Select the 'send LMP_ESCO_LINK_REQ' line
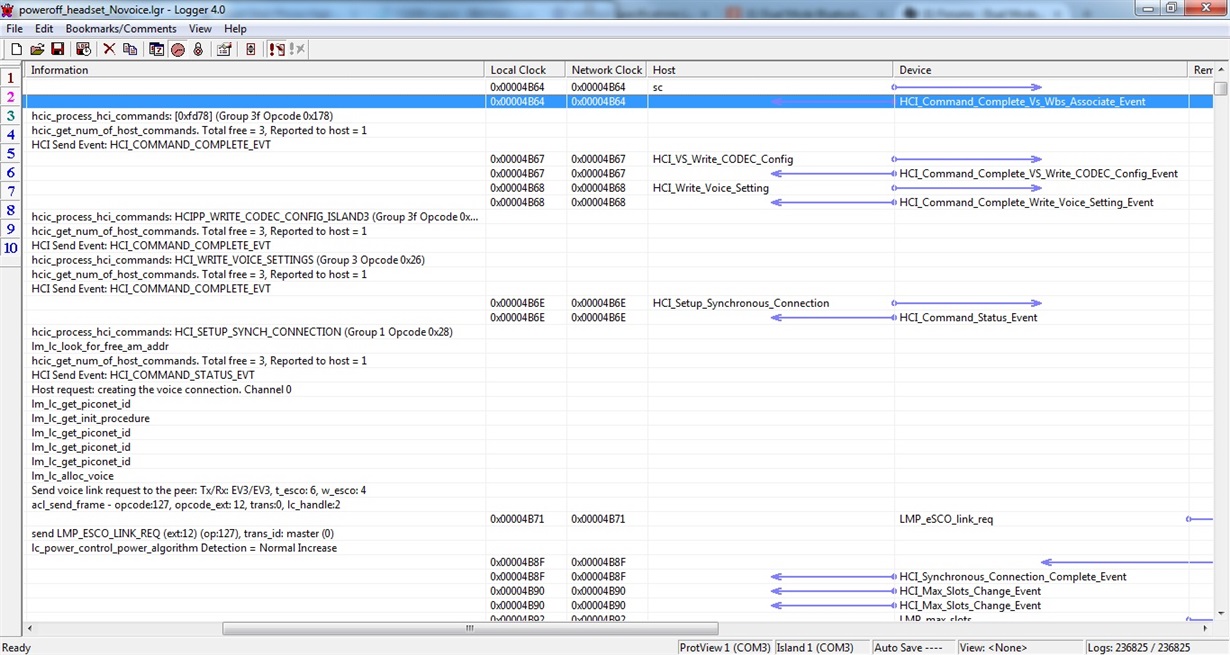1230x655 pixels. pyautogui.click(x=182, y=534)
